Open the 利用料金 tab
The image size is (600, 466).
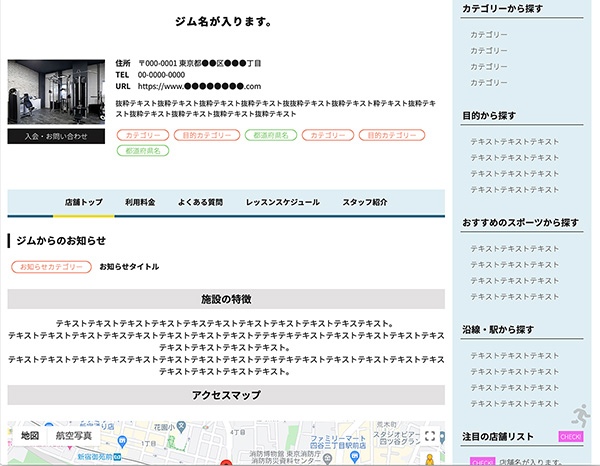(140, 202)
